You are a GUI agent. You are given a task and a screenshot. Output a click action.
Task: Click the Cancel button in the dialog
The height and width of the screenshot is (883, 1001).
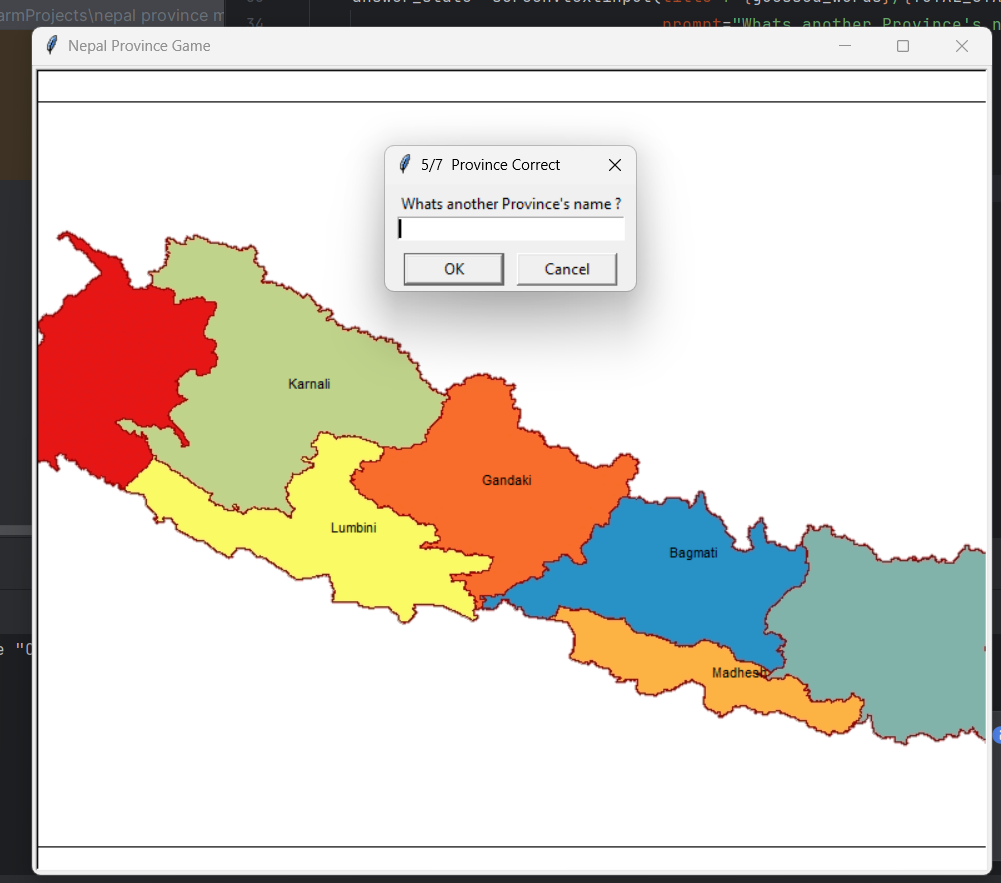point(566,269)
